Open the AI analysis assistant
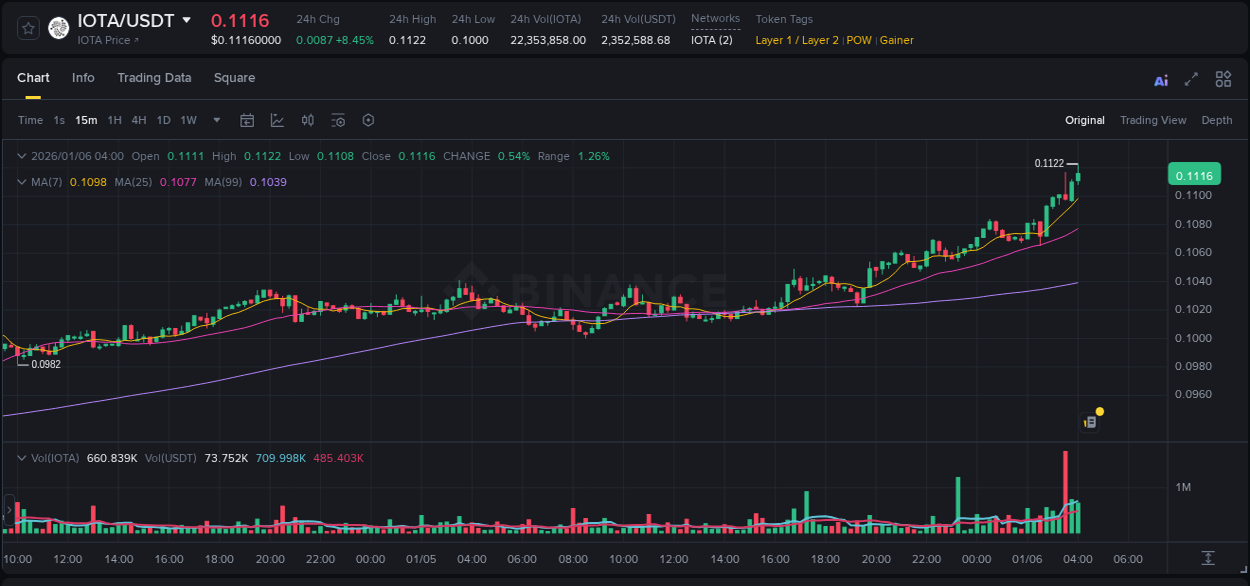This screenshot has height=586, width=1250. pyautogui.click(x=1160, y=79)
